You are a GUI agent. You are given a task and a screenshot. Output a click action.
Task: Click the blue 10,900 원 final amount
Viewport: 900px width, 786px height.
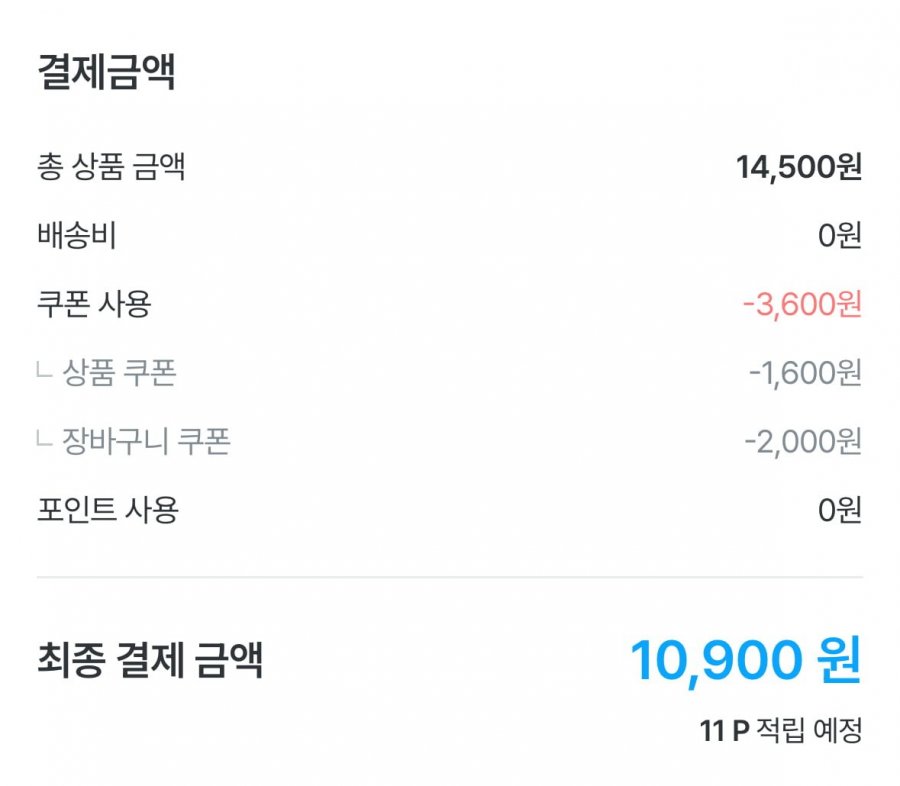(x=745, y=660)
